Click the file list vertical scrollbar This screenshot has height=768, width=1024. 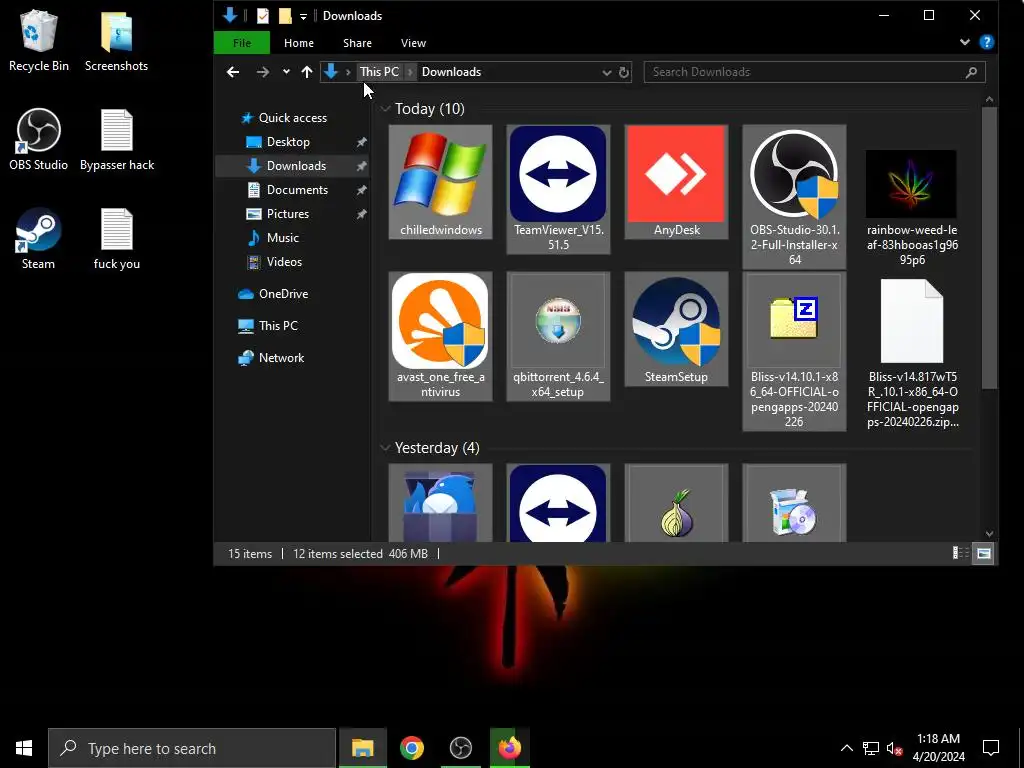(x=989, y=248)
